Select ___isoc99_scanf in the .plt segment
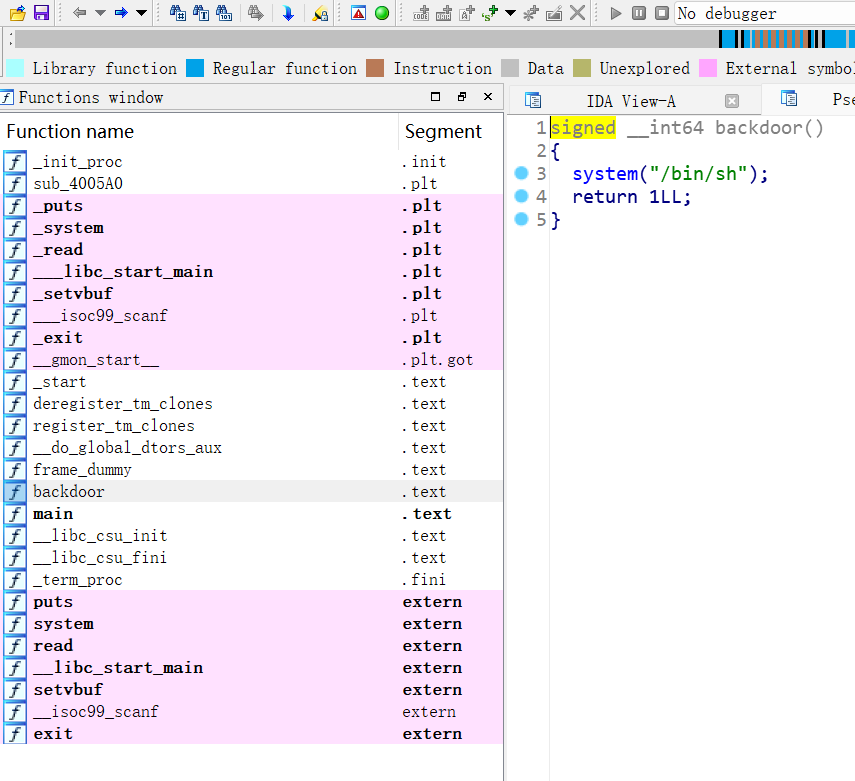 pyautogui.click(x=252, y=315)
